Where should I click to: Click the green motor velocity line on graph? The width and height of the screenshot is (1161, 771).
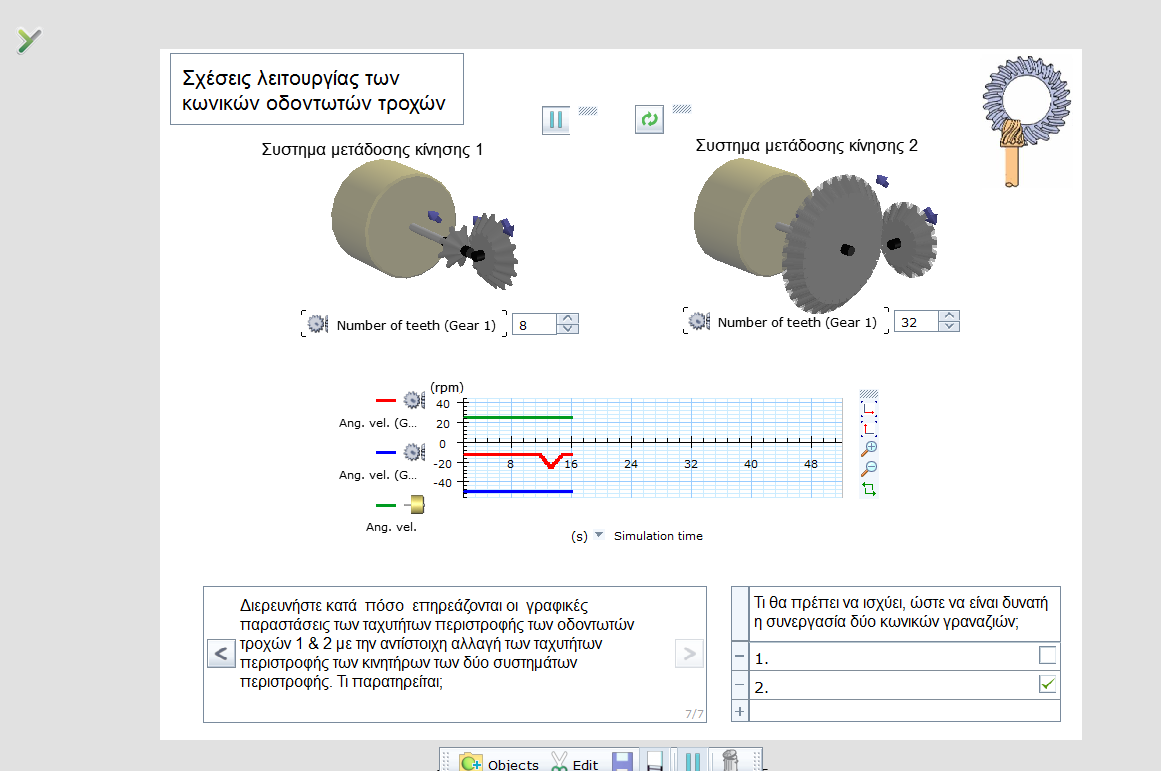tap(518, 418)
